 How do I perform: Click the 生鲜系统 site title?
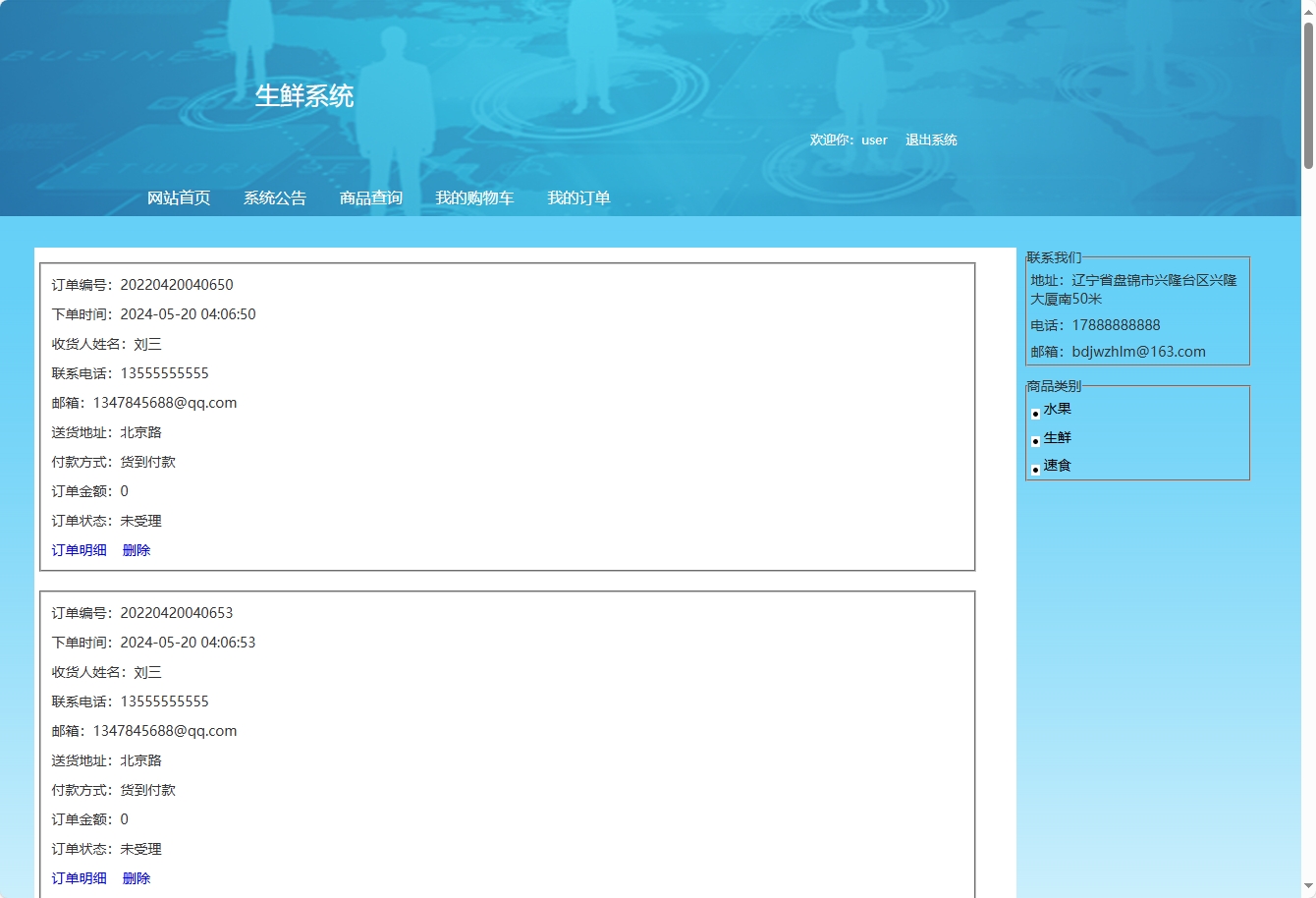click(304, 96)
